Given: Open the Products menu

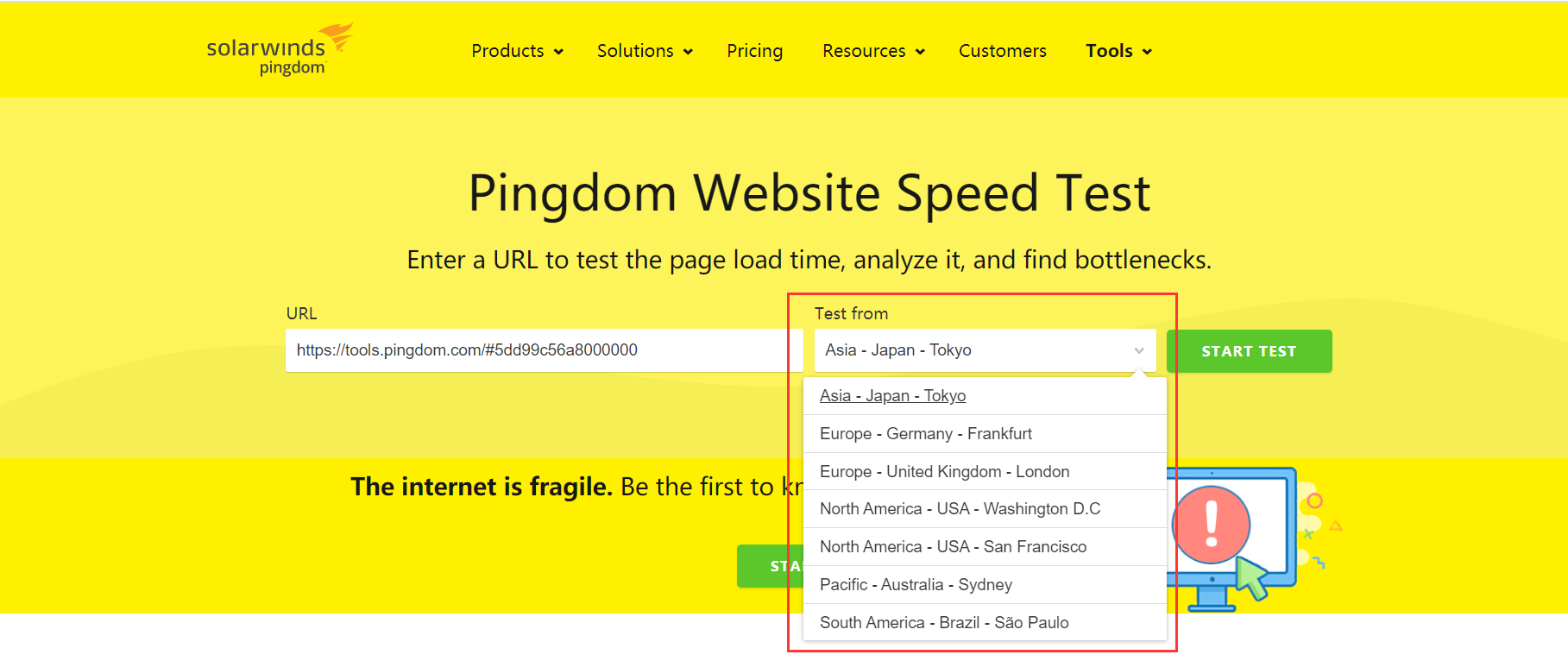Looking at the screenshot, I should [x=507, y=51].
